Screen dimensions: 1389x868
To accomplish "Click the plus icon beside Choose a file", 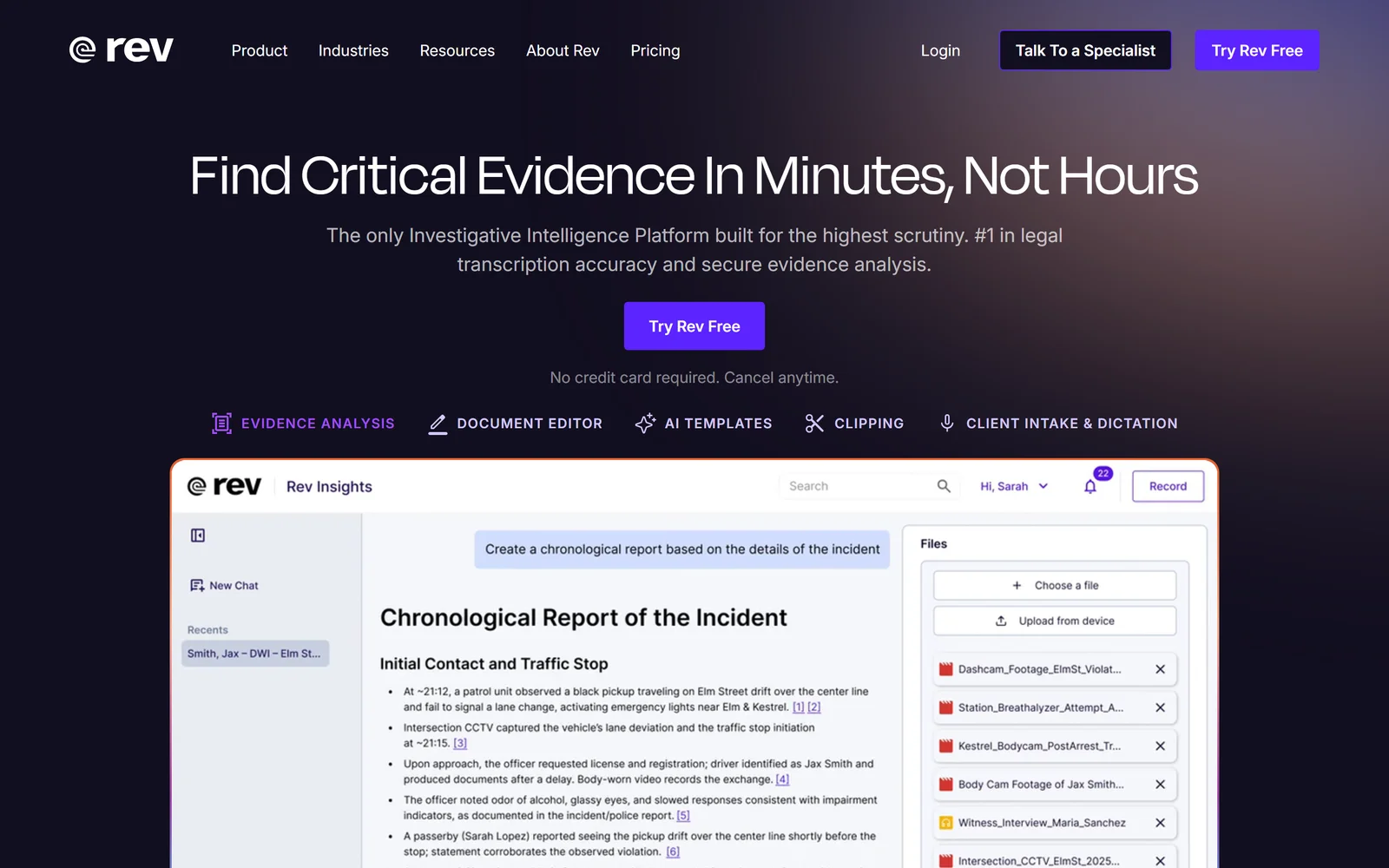I will tap(1017, 586).
